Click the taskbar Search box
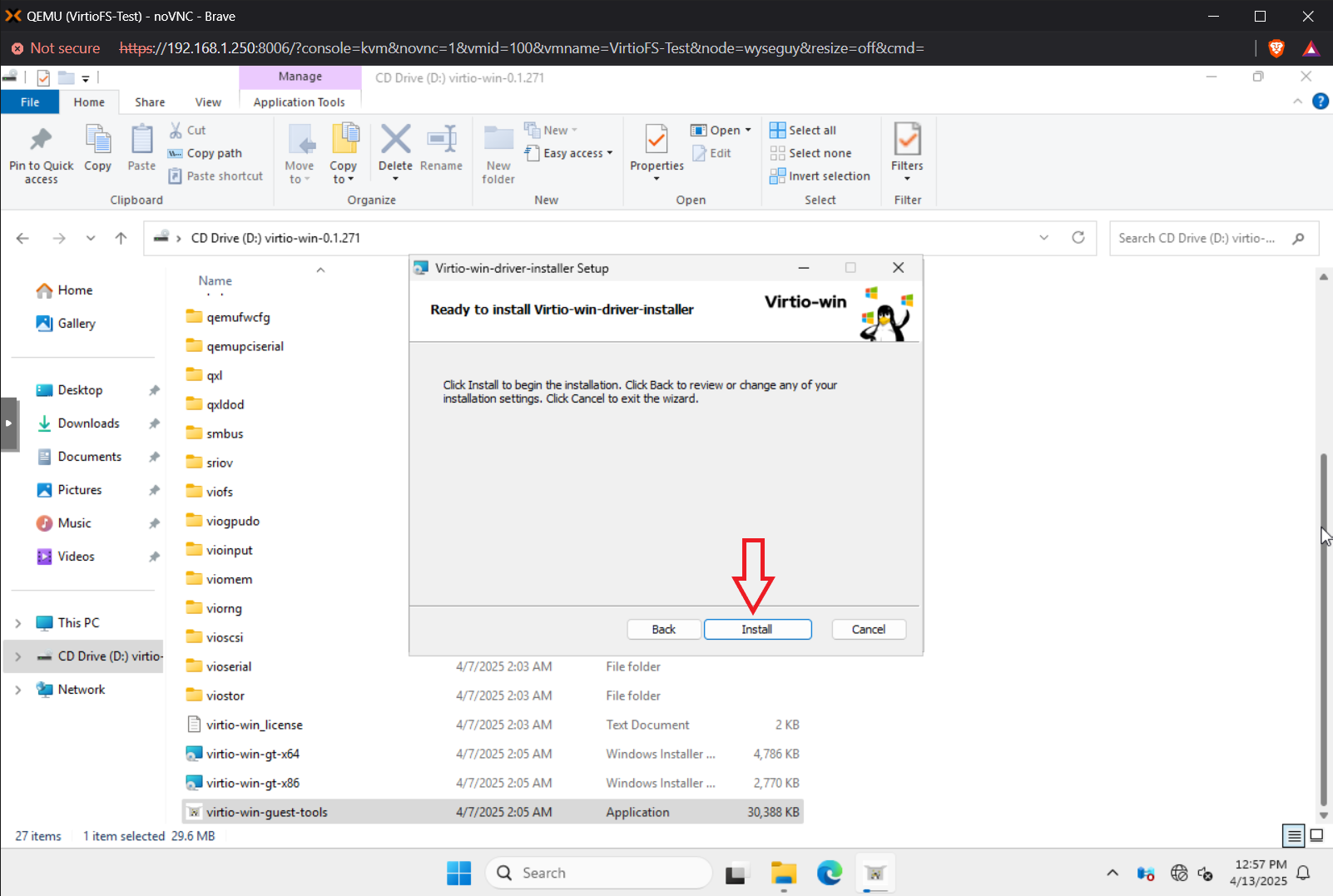 599,873
